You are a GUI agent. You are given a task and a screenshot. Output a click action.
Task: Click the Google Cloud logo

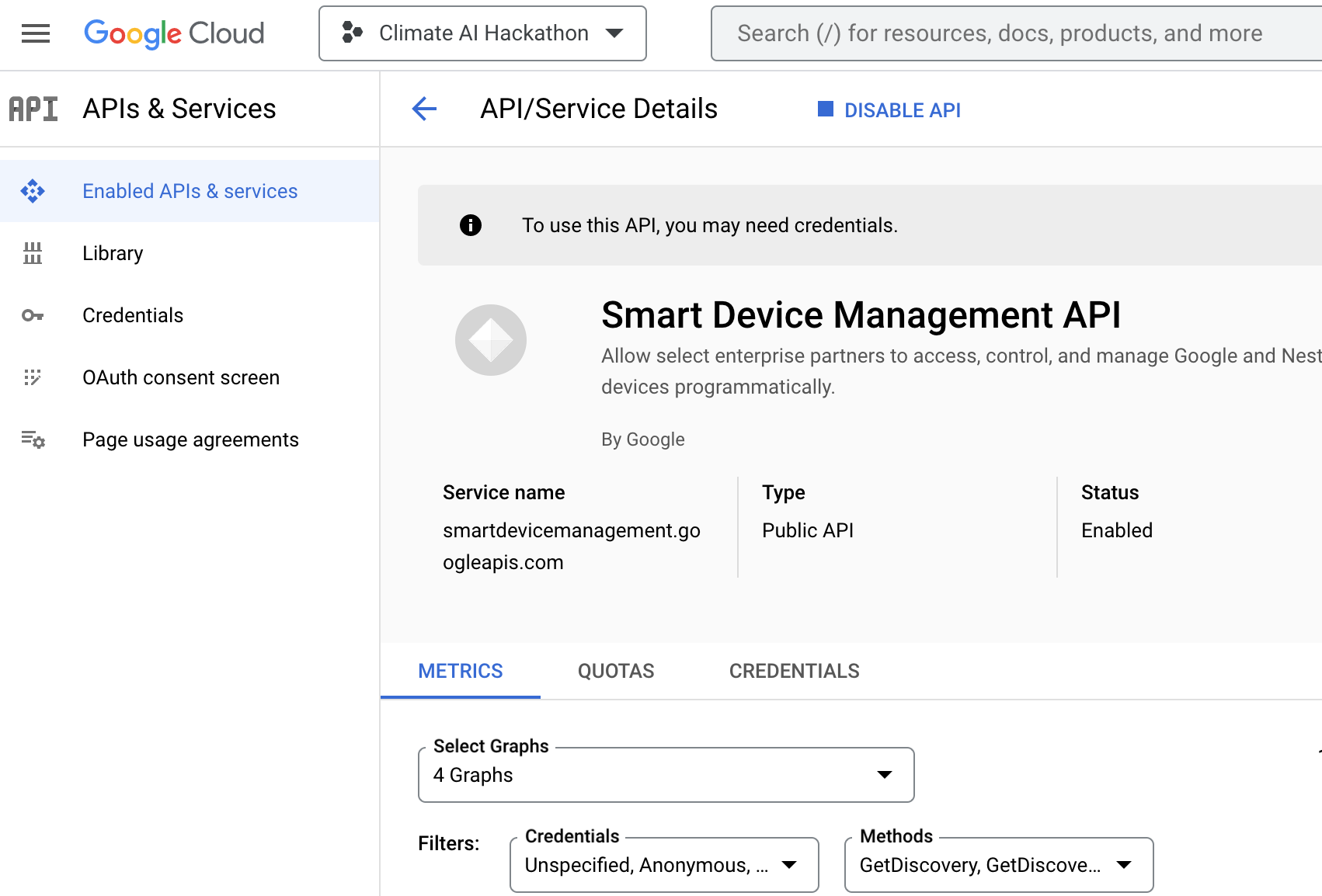pyautogui.click(x=174, y=33)
